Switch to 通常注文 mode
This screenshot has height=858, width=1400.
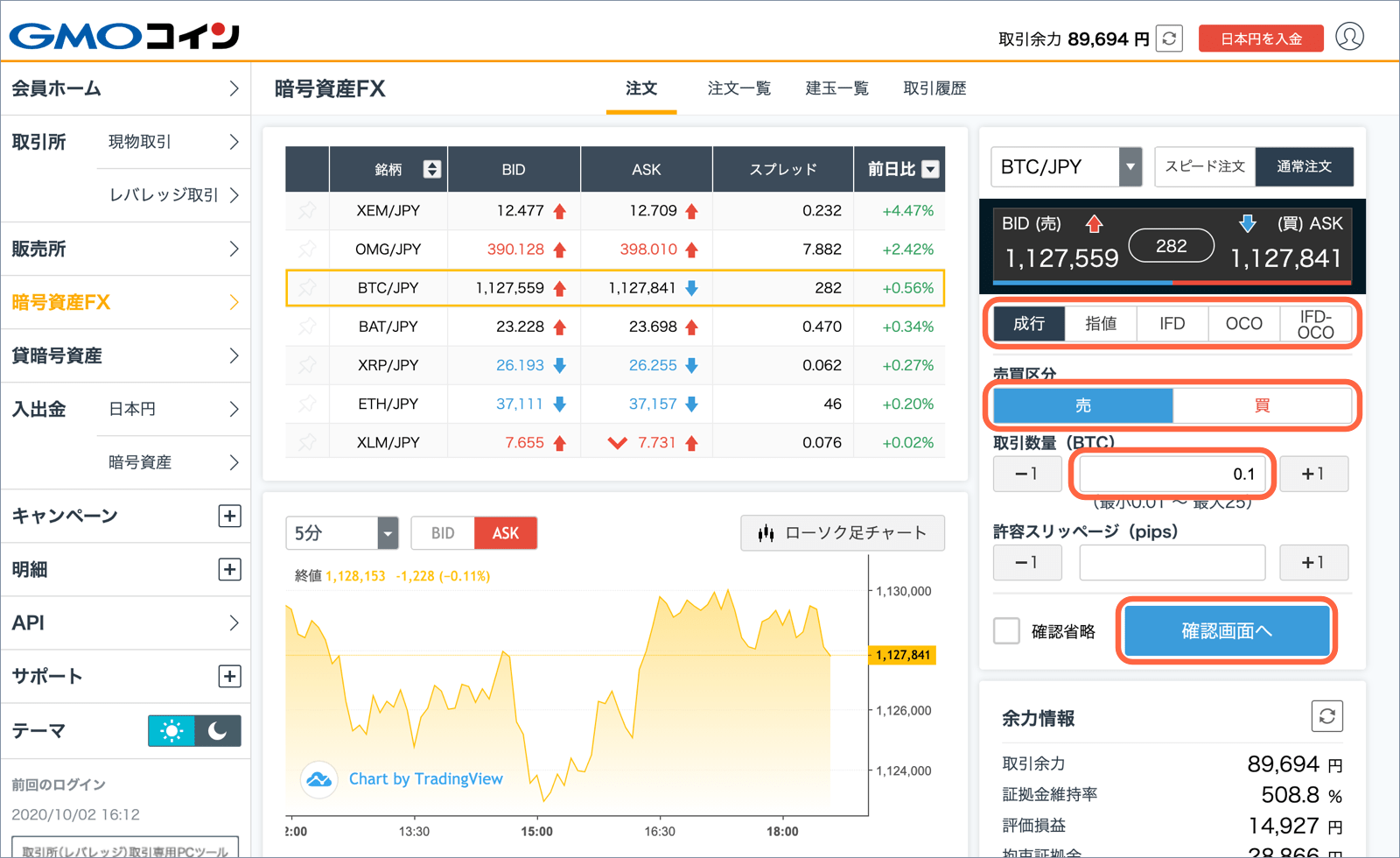(1304, 166)
